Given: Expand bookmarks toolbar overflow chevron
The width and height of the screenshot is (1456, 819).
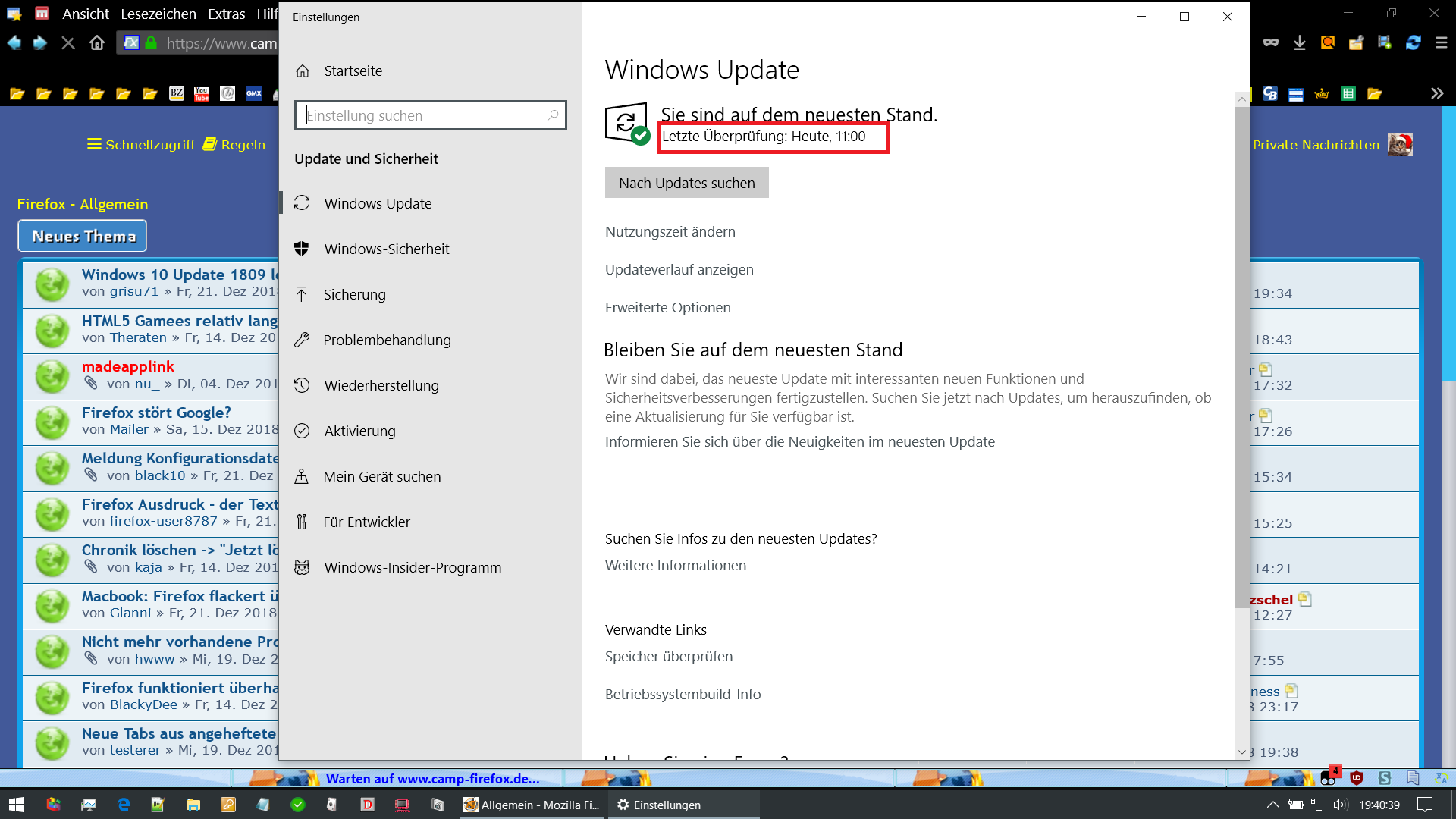Looking at the screenshot, I should click(1437, 93).
